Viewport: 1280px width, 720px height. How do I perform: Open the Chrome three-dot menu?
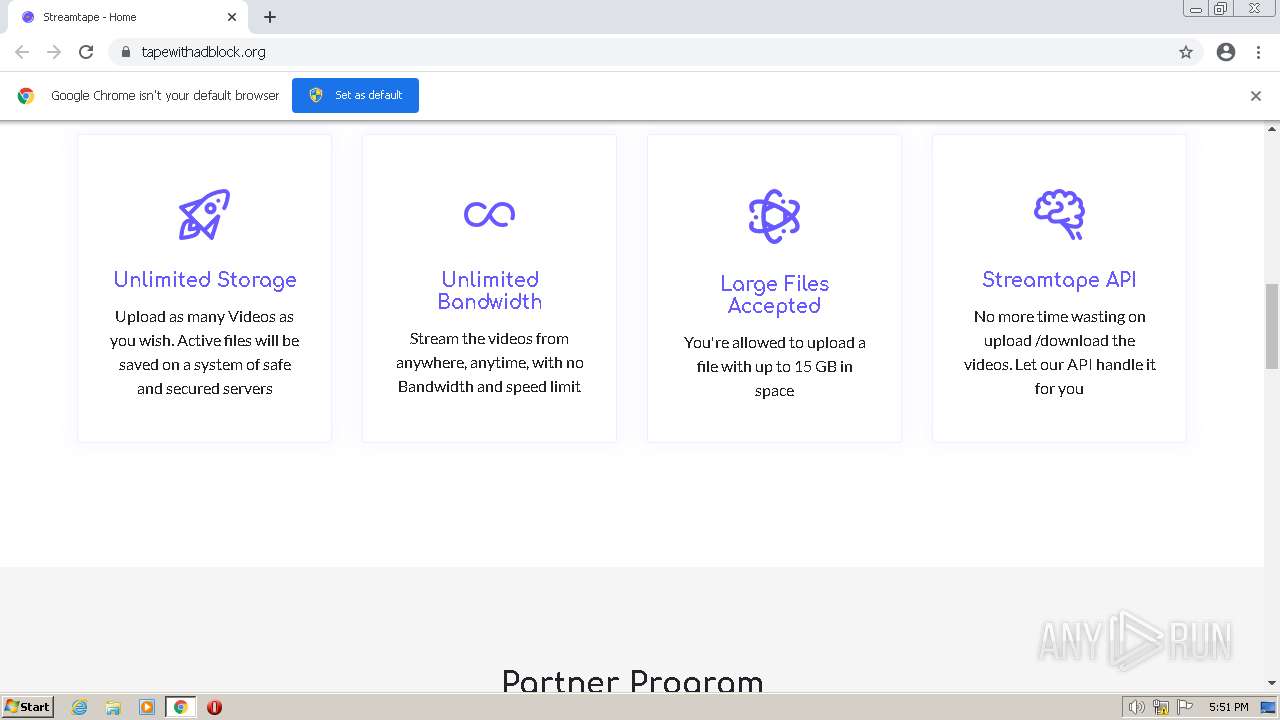click(x=1258, y=52)
